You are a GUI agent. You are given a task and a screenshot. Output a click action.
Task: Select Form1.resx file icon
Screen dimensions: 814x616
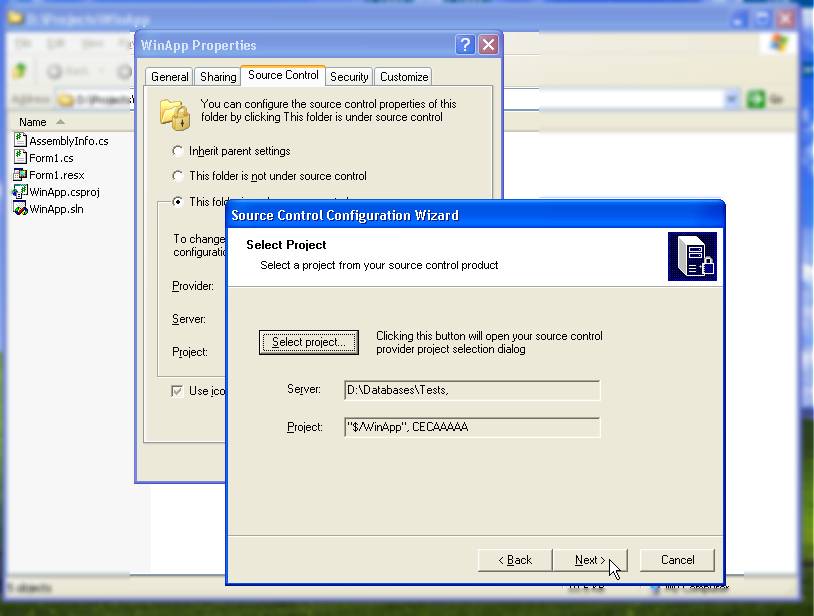coord(20,174)
